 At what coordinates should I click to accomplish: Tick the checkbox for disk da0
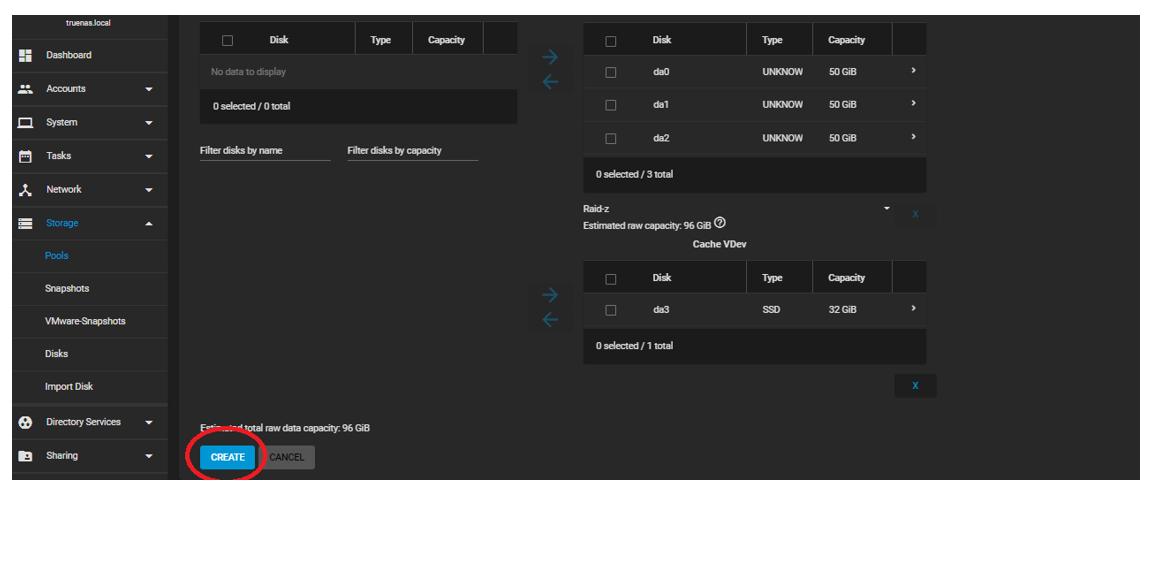coord(611,72)
